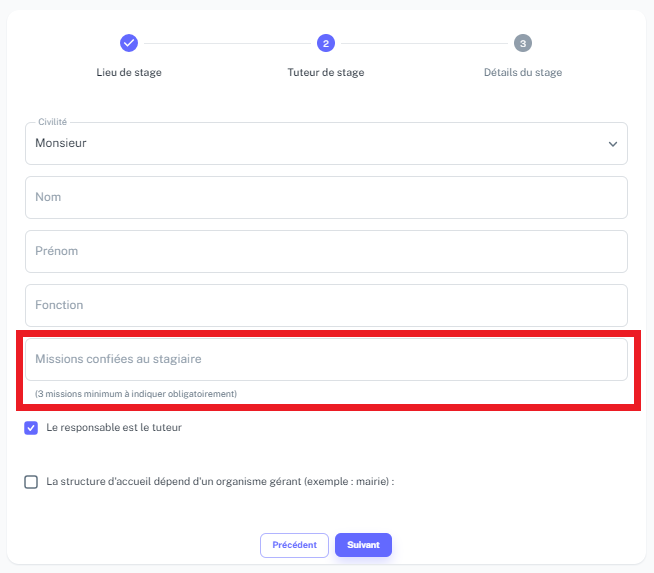Enable the organisme gérant checkbox
This screenshot has width=654, height=573.
31,482
